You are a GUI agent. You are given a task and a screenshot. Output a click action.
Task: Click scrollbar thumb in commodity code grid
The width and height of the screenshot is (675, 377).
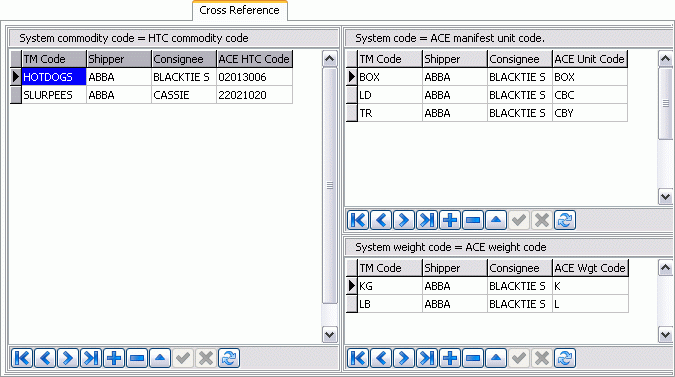coord(330,185)
